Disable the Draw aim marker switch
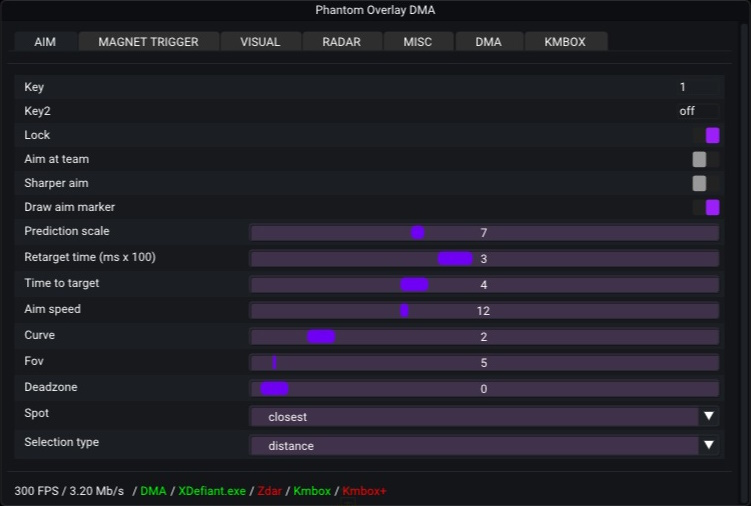Image resolution: width=751 pixels, height=506 pixels. 706,207
